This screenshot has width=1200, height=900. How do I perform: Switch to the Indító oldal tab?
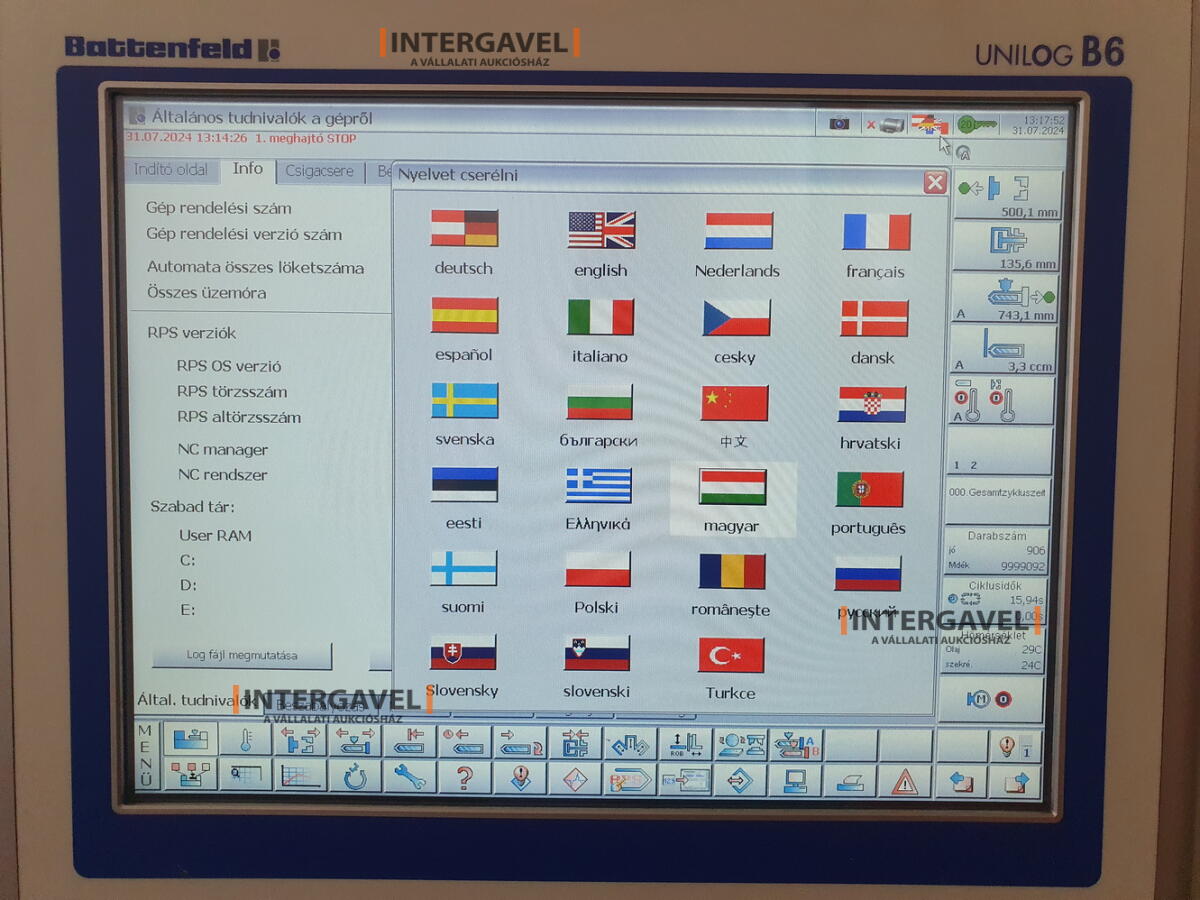tap(171, 170)
